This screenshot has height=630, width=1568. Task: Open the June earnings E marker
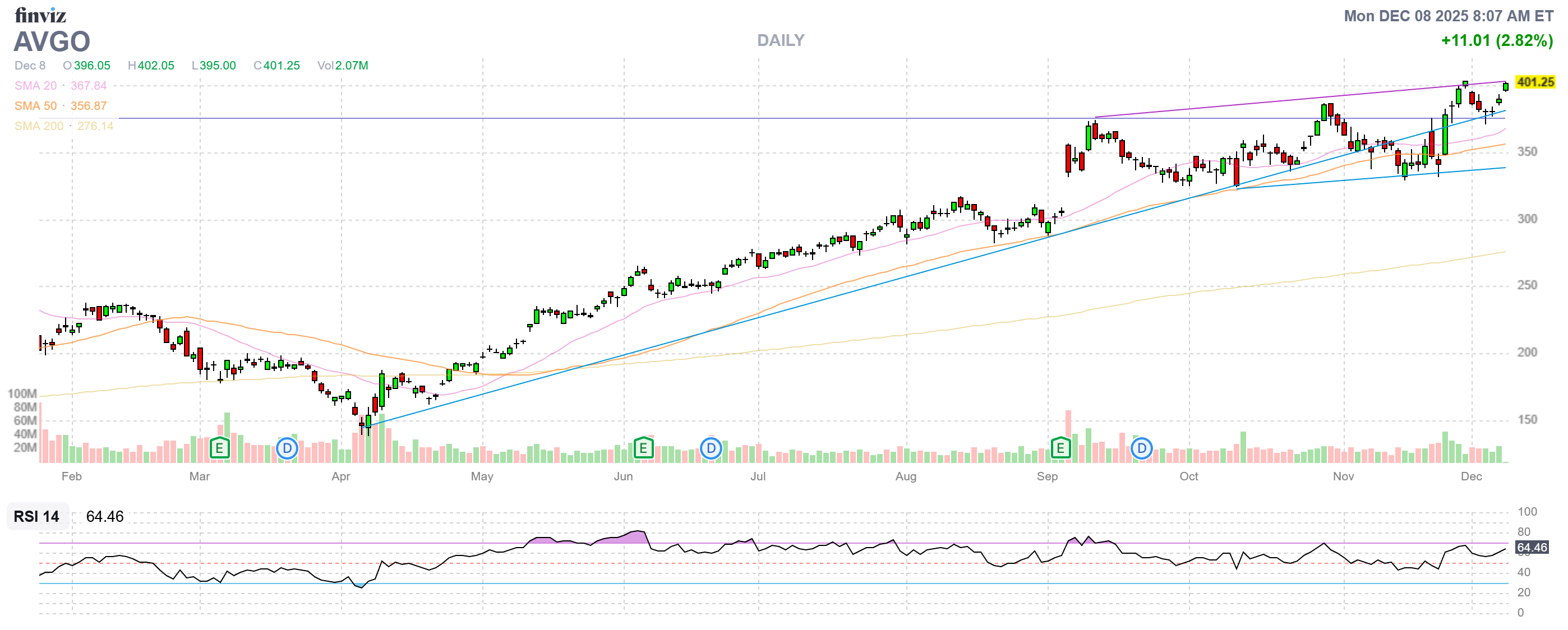643,449
